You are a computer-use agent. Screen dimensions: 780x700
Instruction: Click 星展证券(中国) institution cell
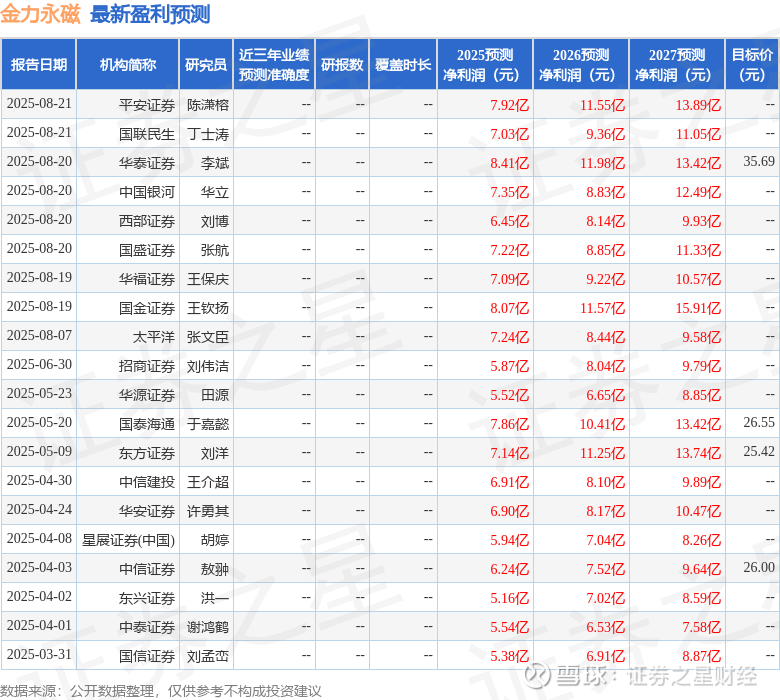click(128, 540)
